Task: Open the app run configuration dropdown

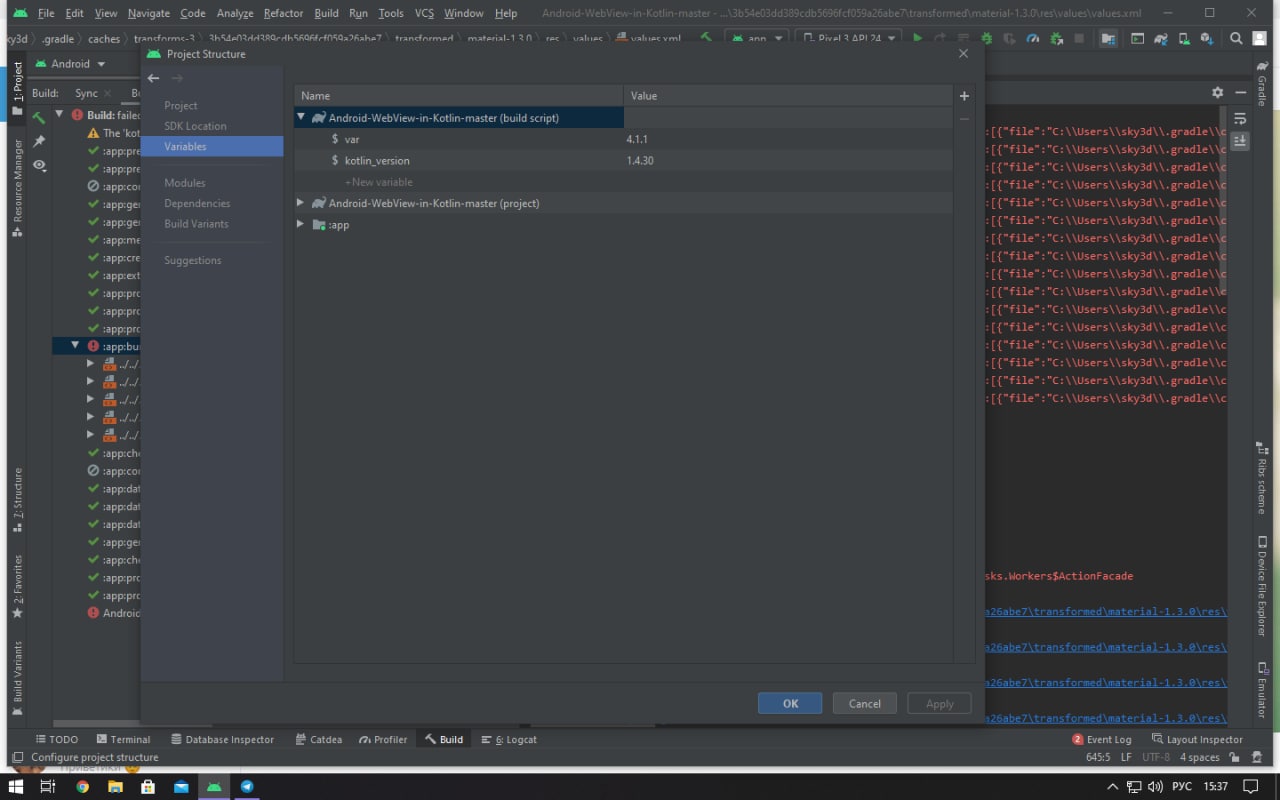Action: pos(755,39)
